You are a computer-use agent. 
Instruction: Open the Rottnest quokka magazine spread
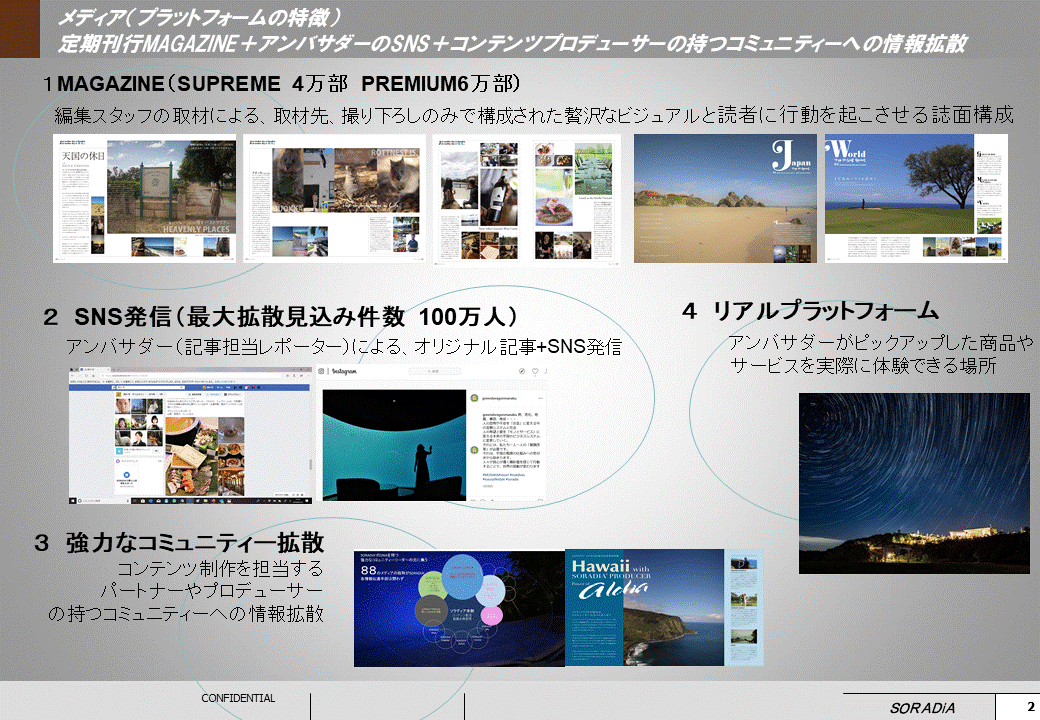click(x=334, y=199)
